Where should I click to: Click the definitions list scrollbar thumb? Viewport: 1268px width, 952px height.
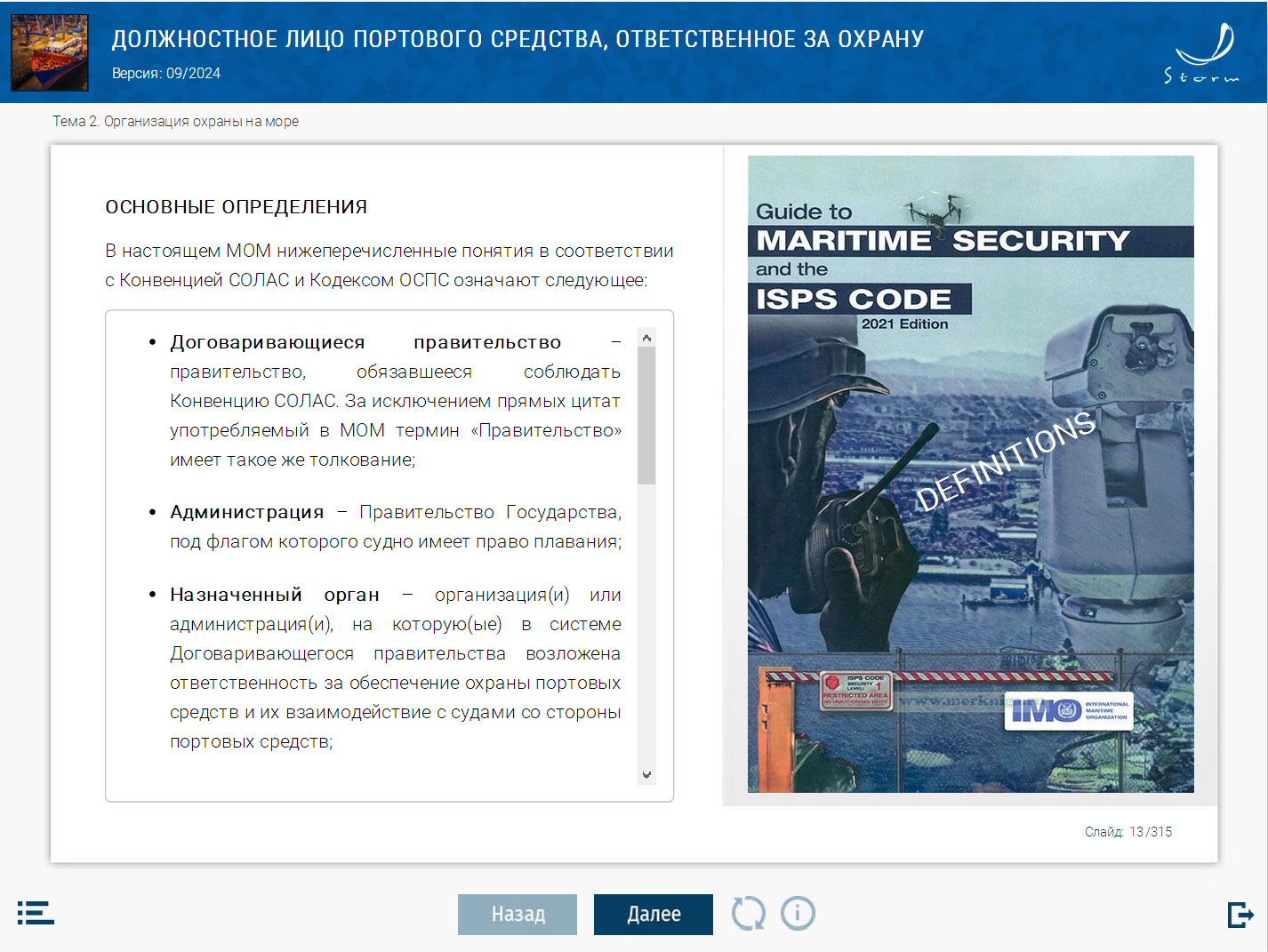click(646, 415)
